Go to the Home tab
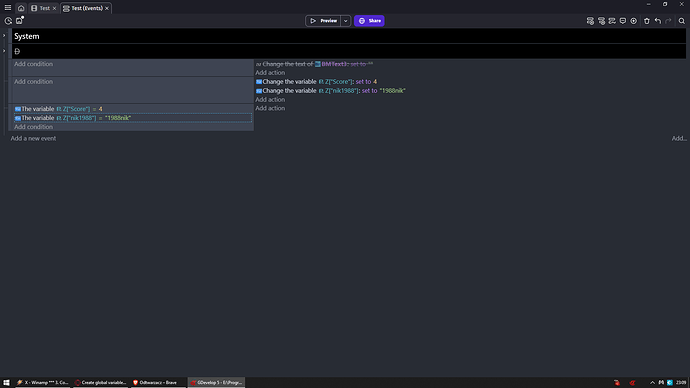The image size is (690, 388). [x=21, y=8]
